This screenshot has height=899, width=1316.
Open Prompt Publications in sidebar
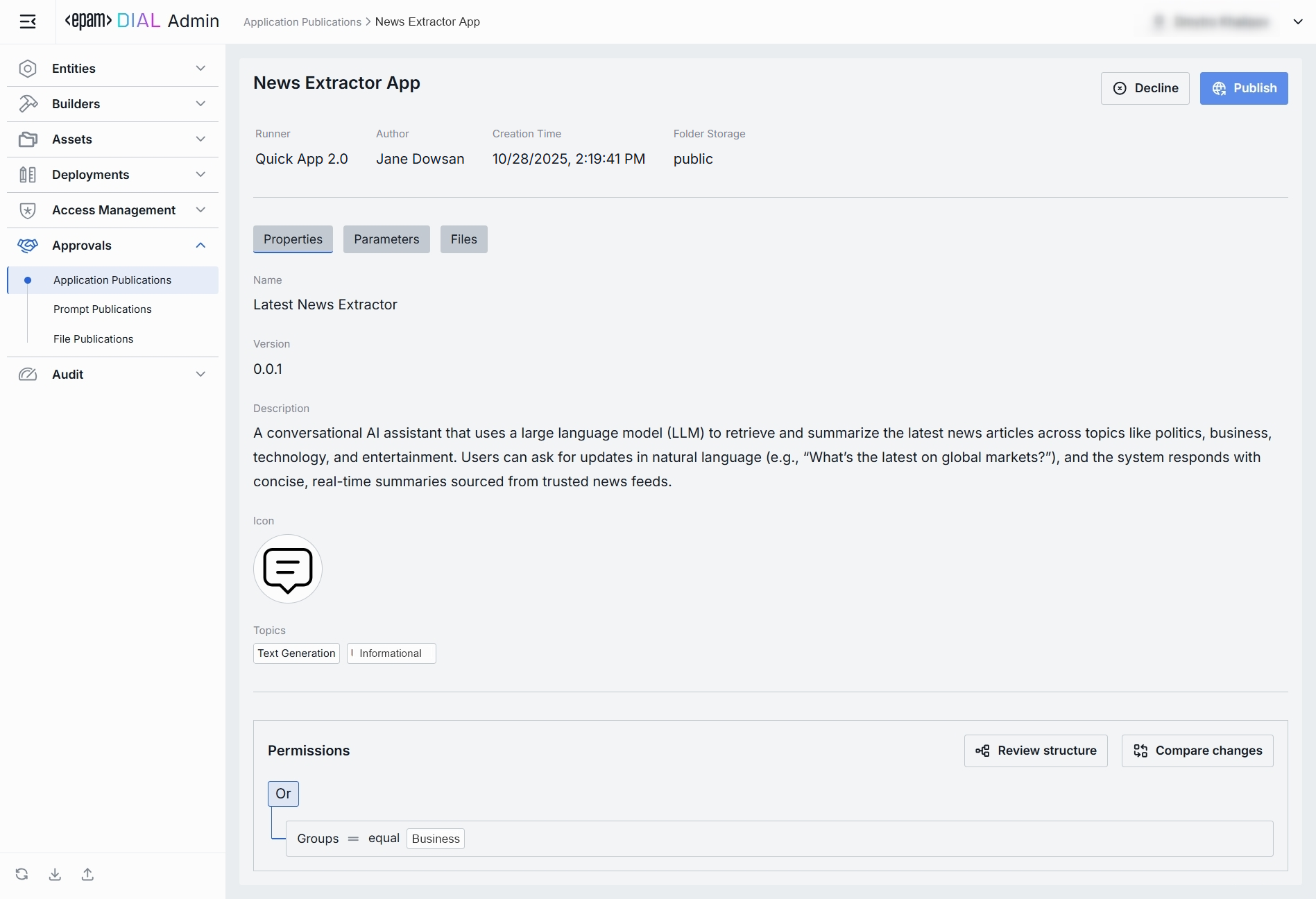(103, 309)
